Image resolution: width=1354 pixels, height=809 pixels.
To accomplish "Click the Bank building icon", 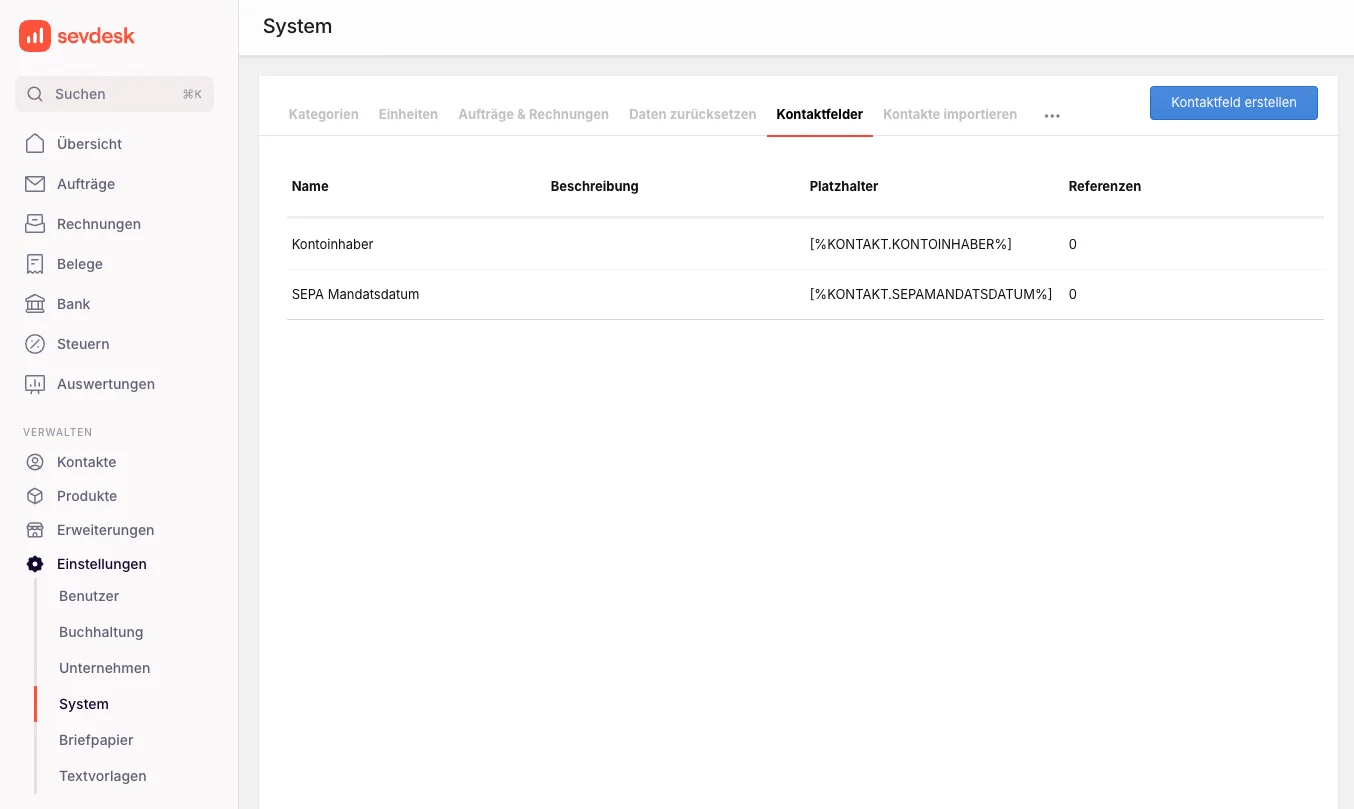I will coord(35,304).
